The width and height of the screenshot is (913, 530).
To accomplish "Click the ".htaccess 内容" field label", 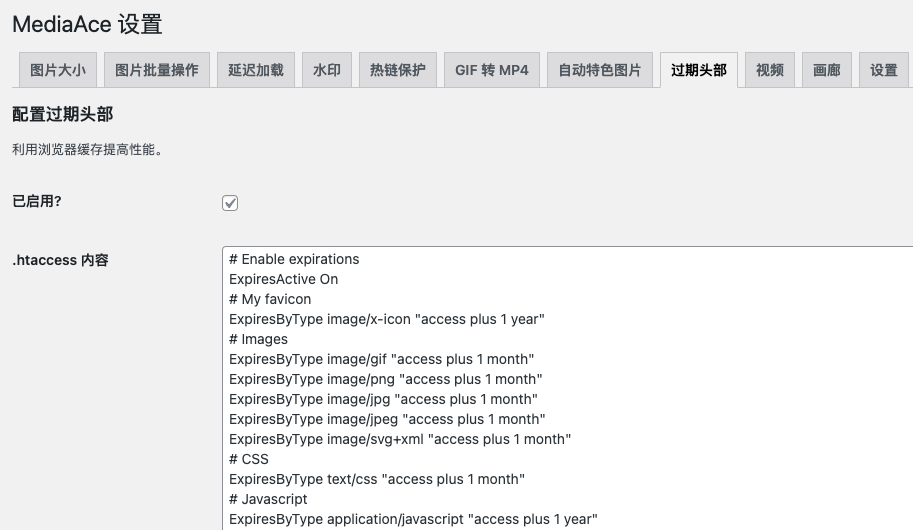I will pos(61,260).
